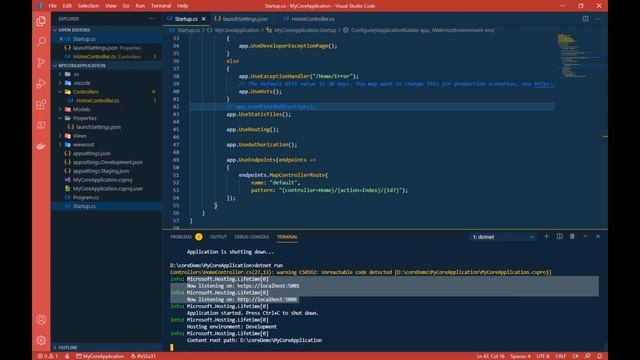This screenshot has height=360, width=640.
Task: Click errors and warnings status indicator
Action: pyautogui.click(x=48, y=356)
